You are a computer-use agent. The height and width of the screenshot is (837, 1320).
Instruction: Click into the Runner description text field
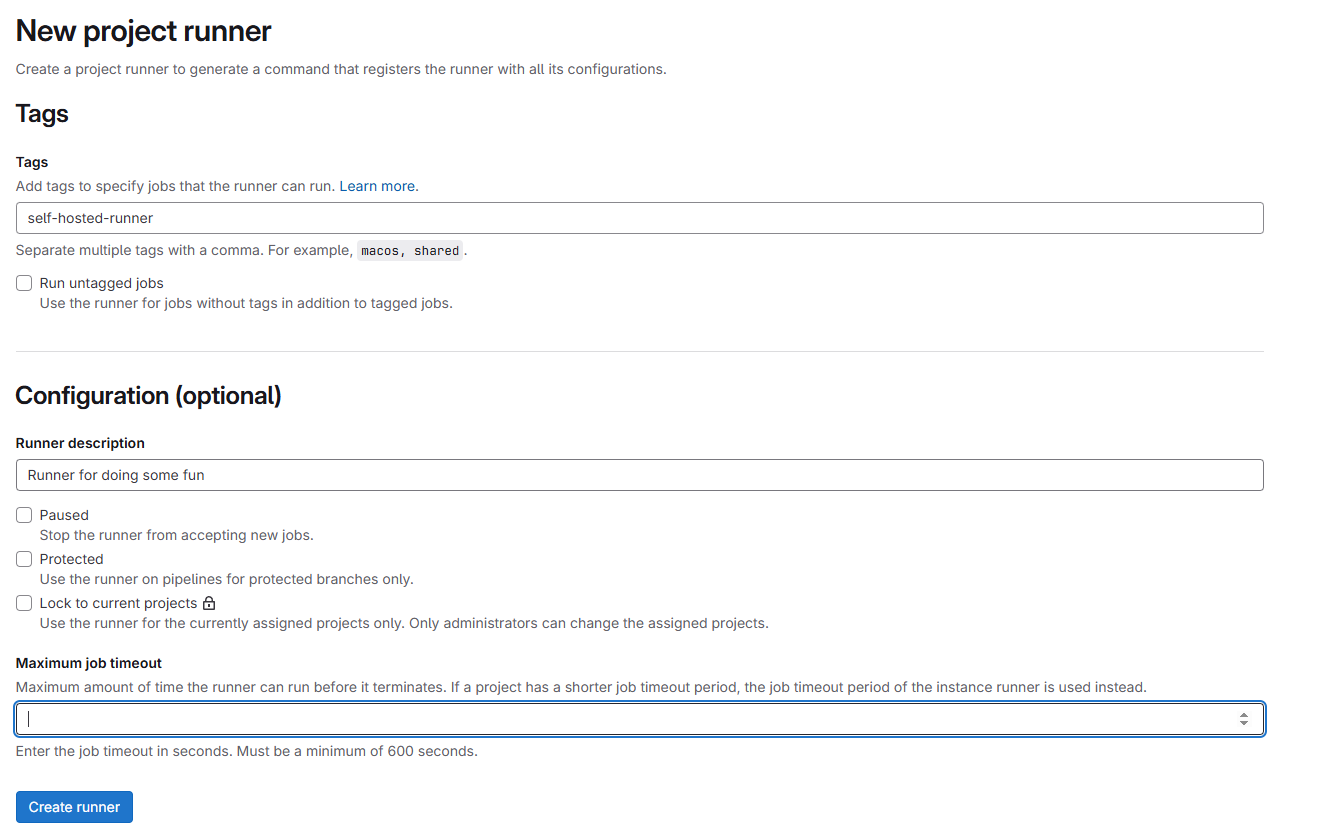click(639, 475)
